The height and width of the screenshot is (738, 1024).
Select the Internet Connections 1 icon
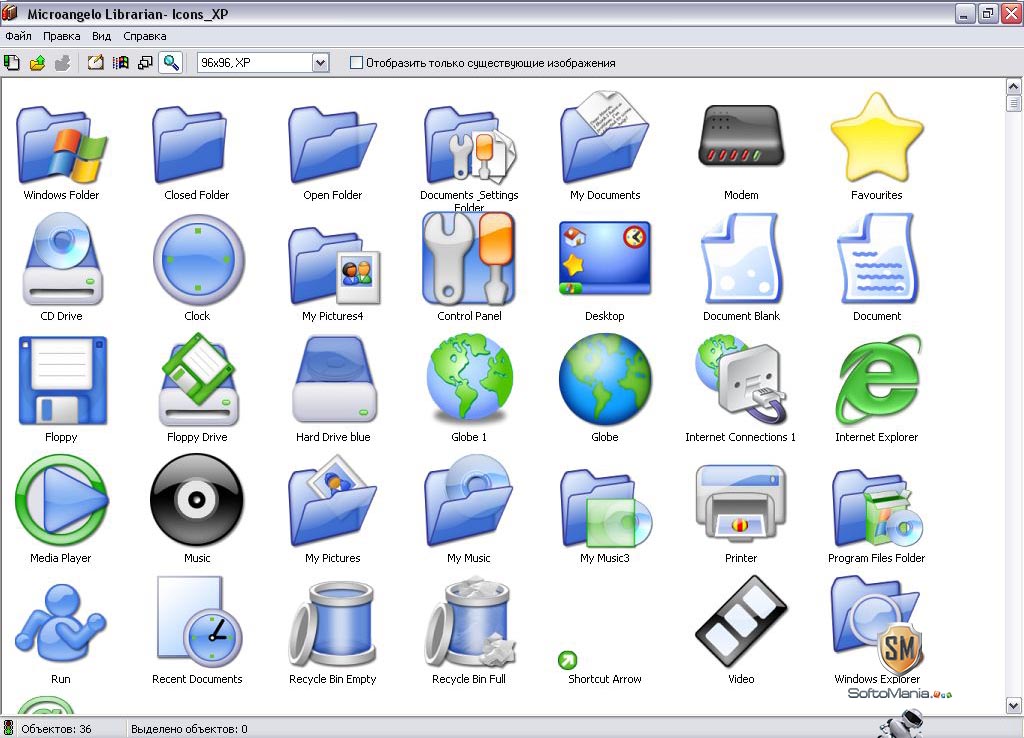click(x=741, y=379)
